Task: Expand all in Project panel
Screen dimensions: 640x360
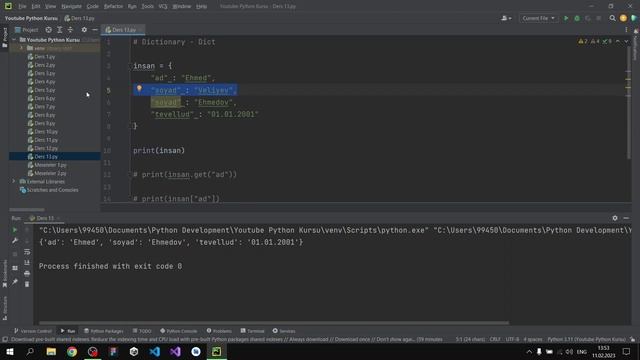Action: (x=60, y=30)
